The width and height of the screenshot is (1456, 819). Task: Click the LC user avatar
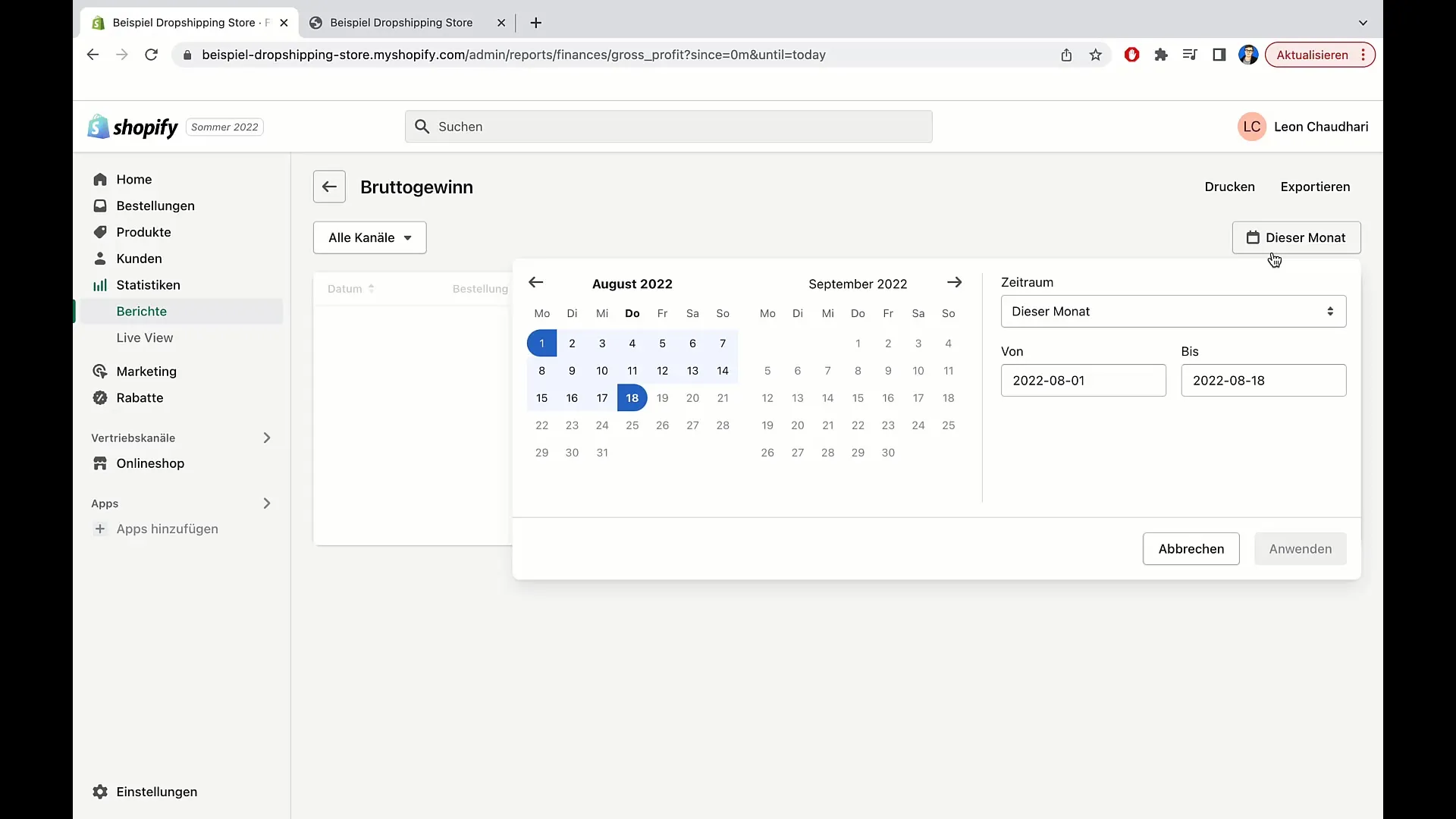(x=1251, y=127)
